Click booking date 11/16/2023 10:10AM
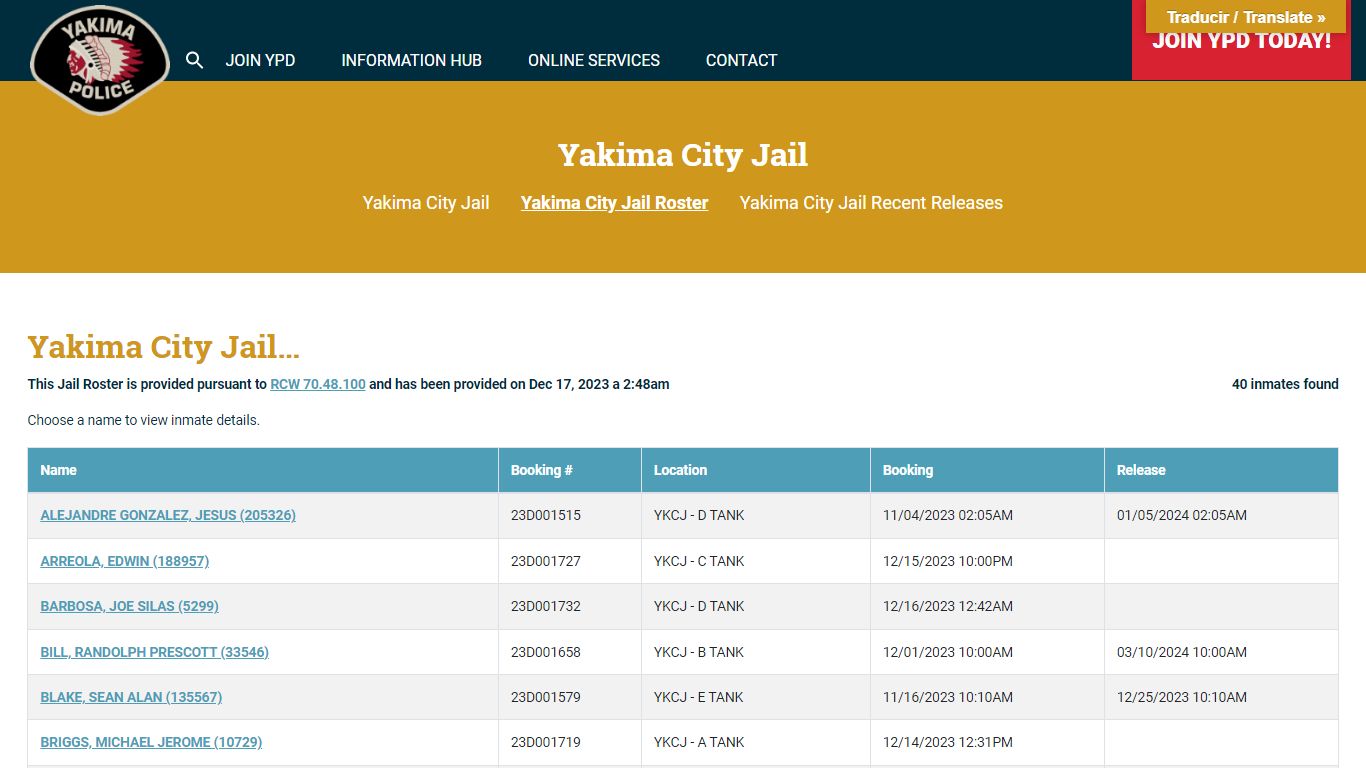The height and width of the screenshot is (768, 1366). (x=948, y=697)
